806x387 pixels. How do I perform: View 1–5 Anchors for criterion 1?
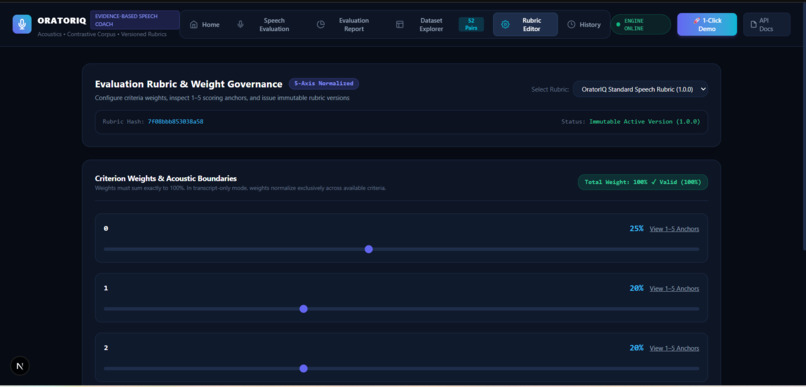(674, 289)
